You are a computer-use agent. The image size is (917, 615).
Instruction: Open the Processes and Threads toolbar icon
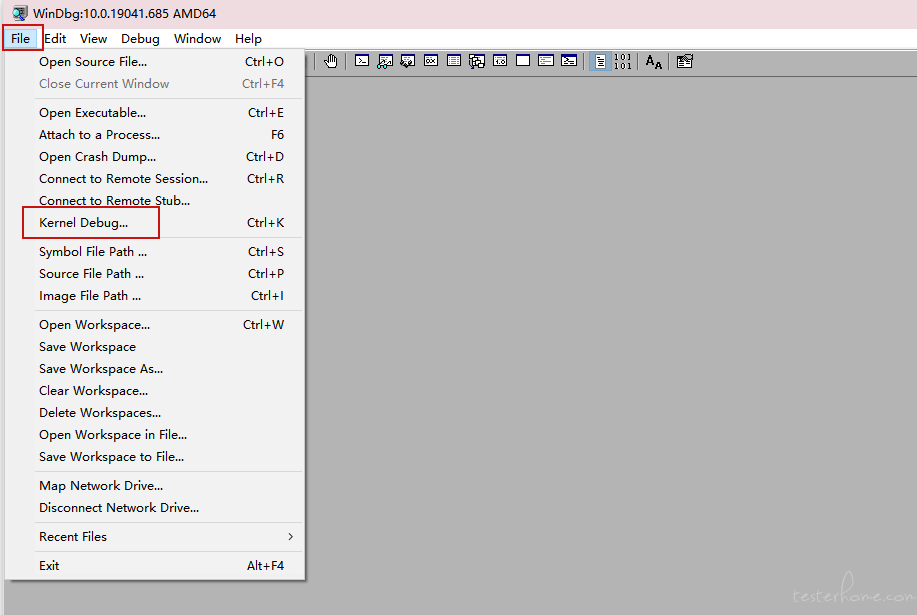pos(546,61)
